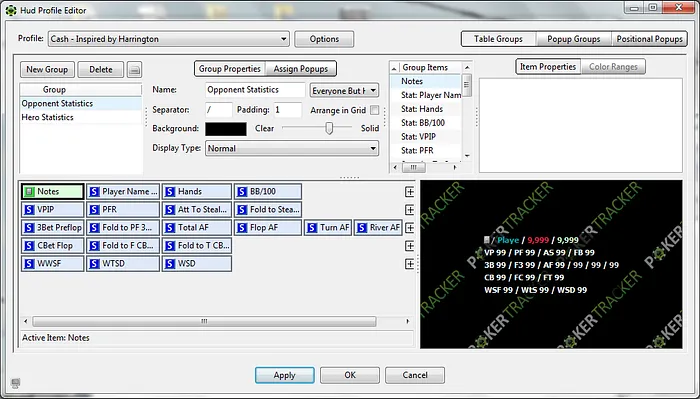Viewport: 700px width, 399px height.
Task: Select the Player Name stat icon
Action: click(94, 191)
